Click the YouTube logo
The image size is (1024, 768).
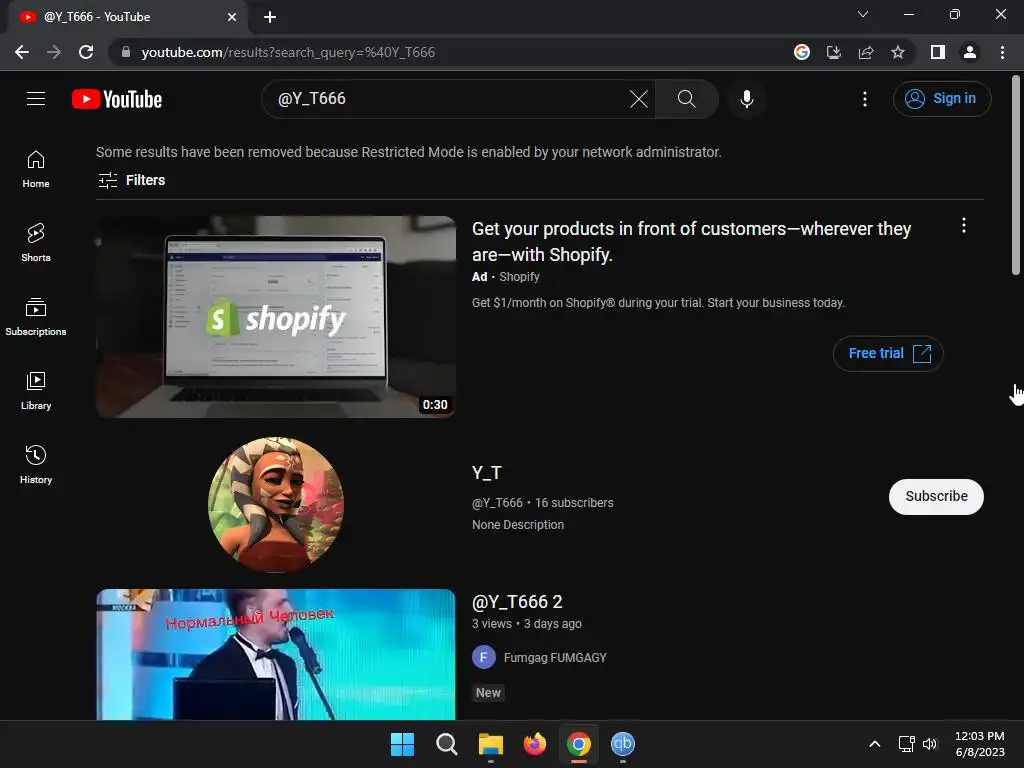tap(117, 99)
